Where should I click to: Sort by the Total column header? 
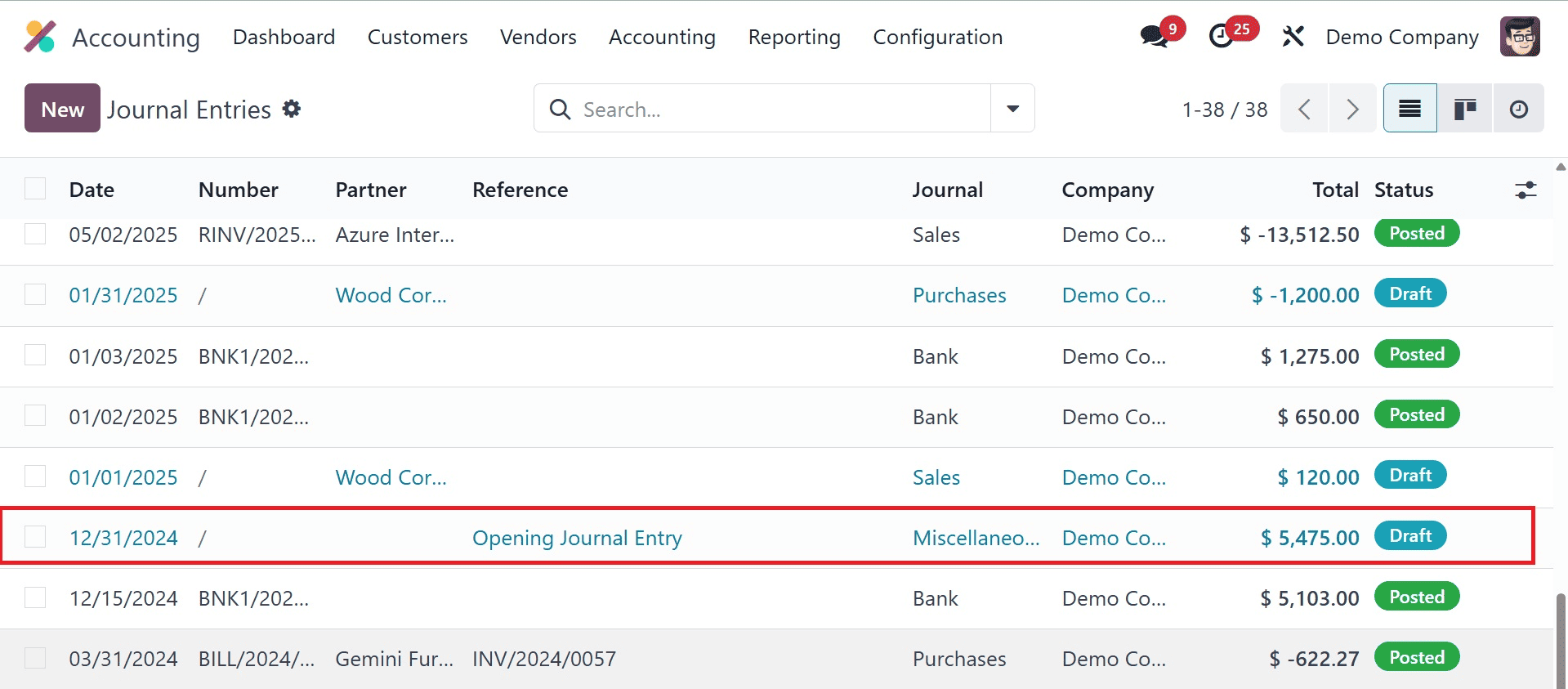1335,190
